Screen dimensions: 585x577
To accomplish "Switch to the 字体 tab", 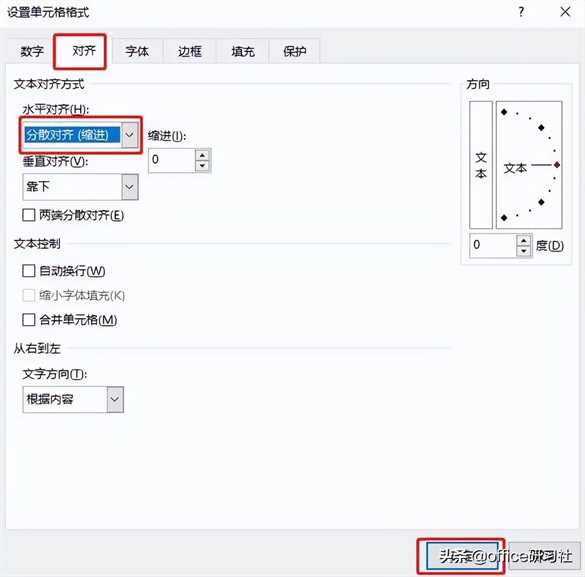I will click(137, 51).
